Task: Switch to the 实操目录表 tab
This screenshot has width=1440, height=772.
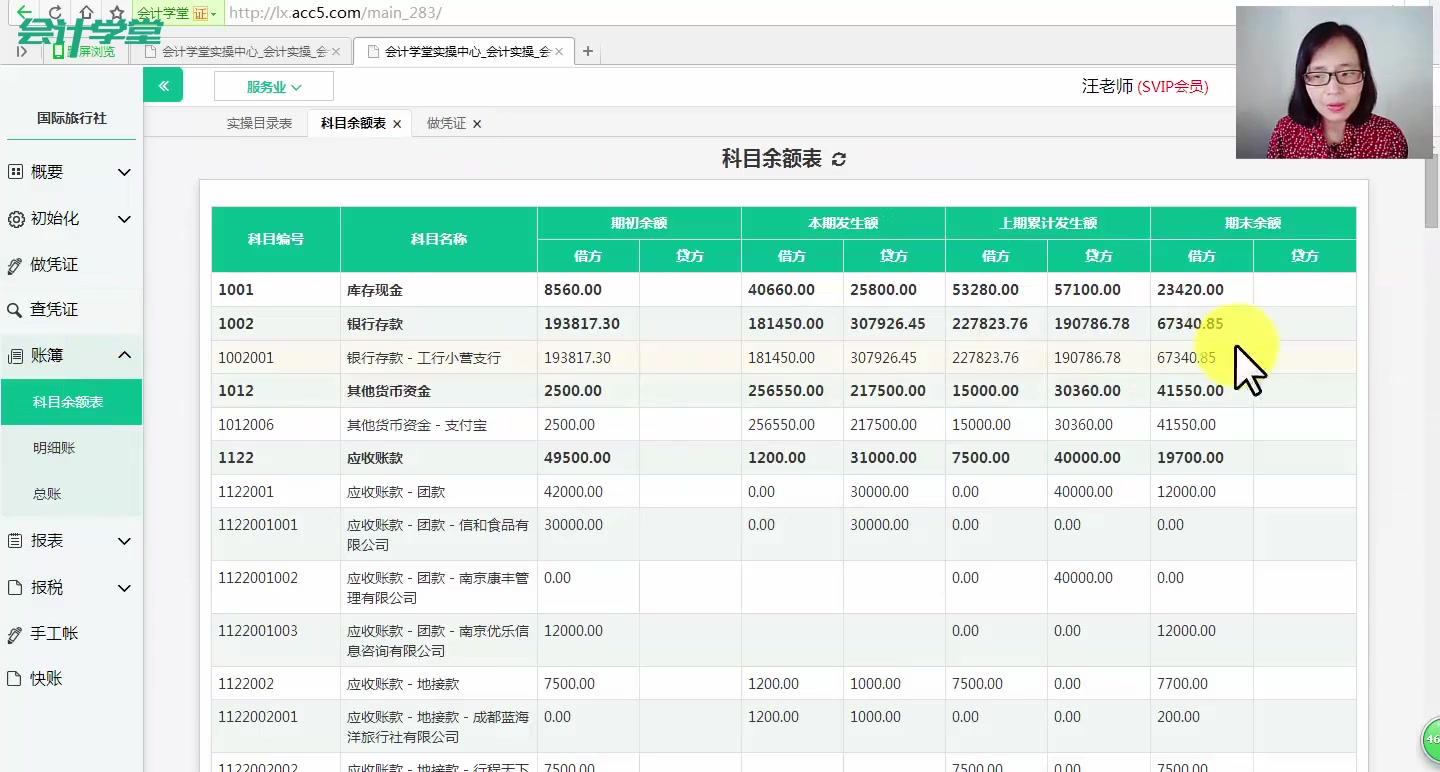Action: (259, 123)
